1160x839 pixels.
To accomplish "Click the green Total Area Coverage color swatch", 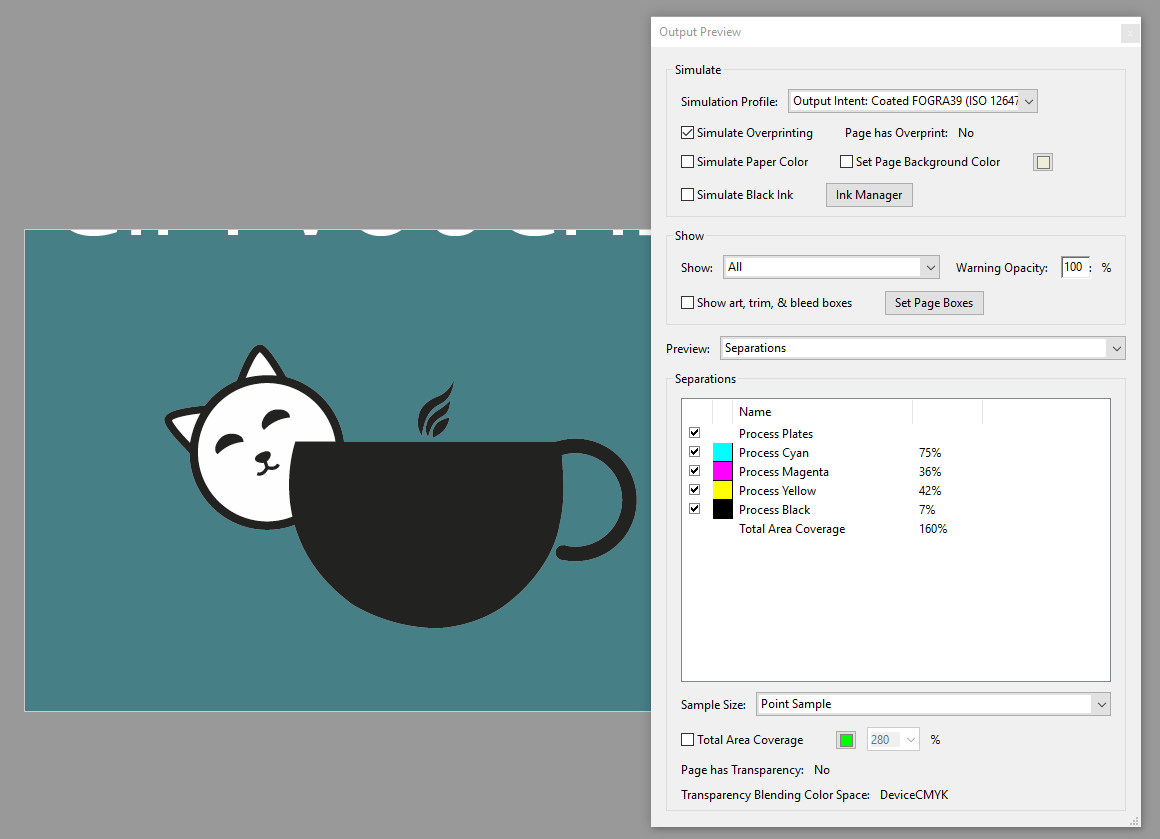I will click(846, 740).
